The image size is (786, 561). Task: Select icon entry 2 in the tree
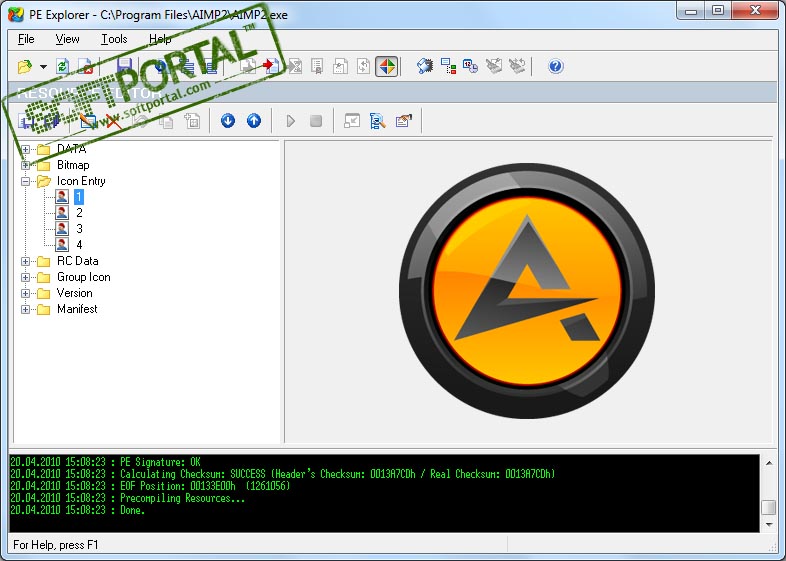79,213
